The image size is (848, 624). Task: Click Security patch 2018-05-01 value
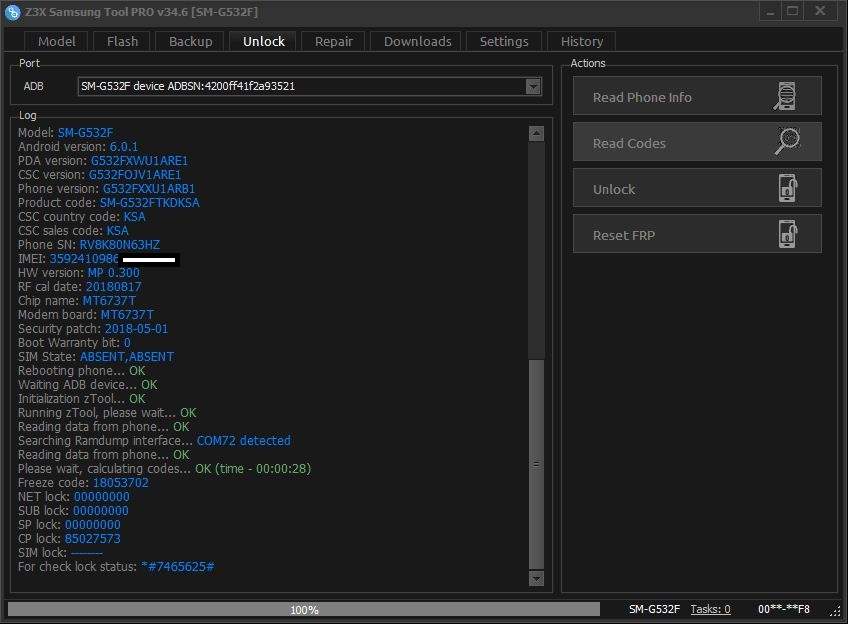coord(136,329)
